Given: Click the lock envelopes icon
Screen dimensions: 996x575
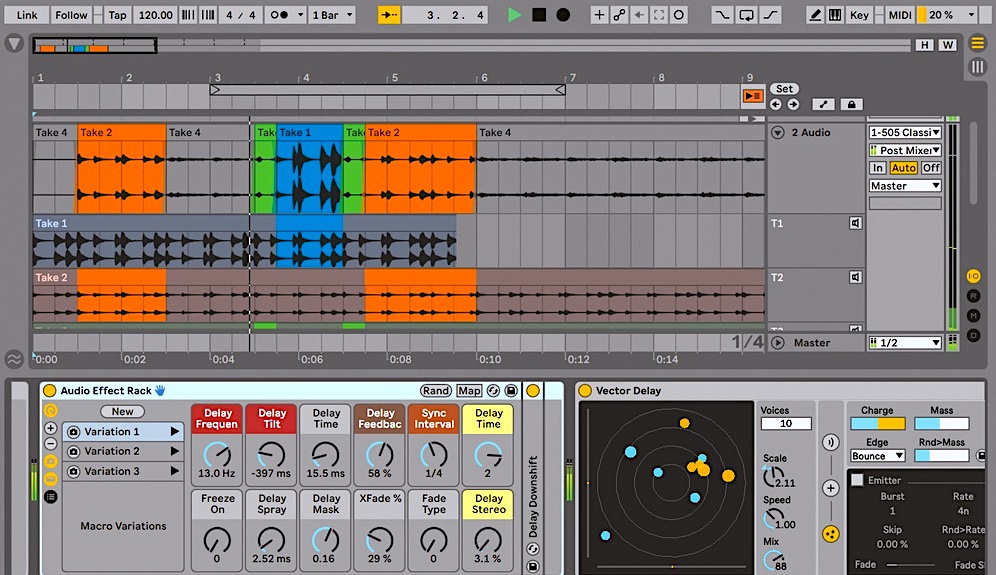Looking at the screenshot, I should click(851, 104).
